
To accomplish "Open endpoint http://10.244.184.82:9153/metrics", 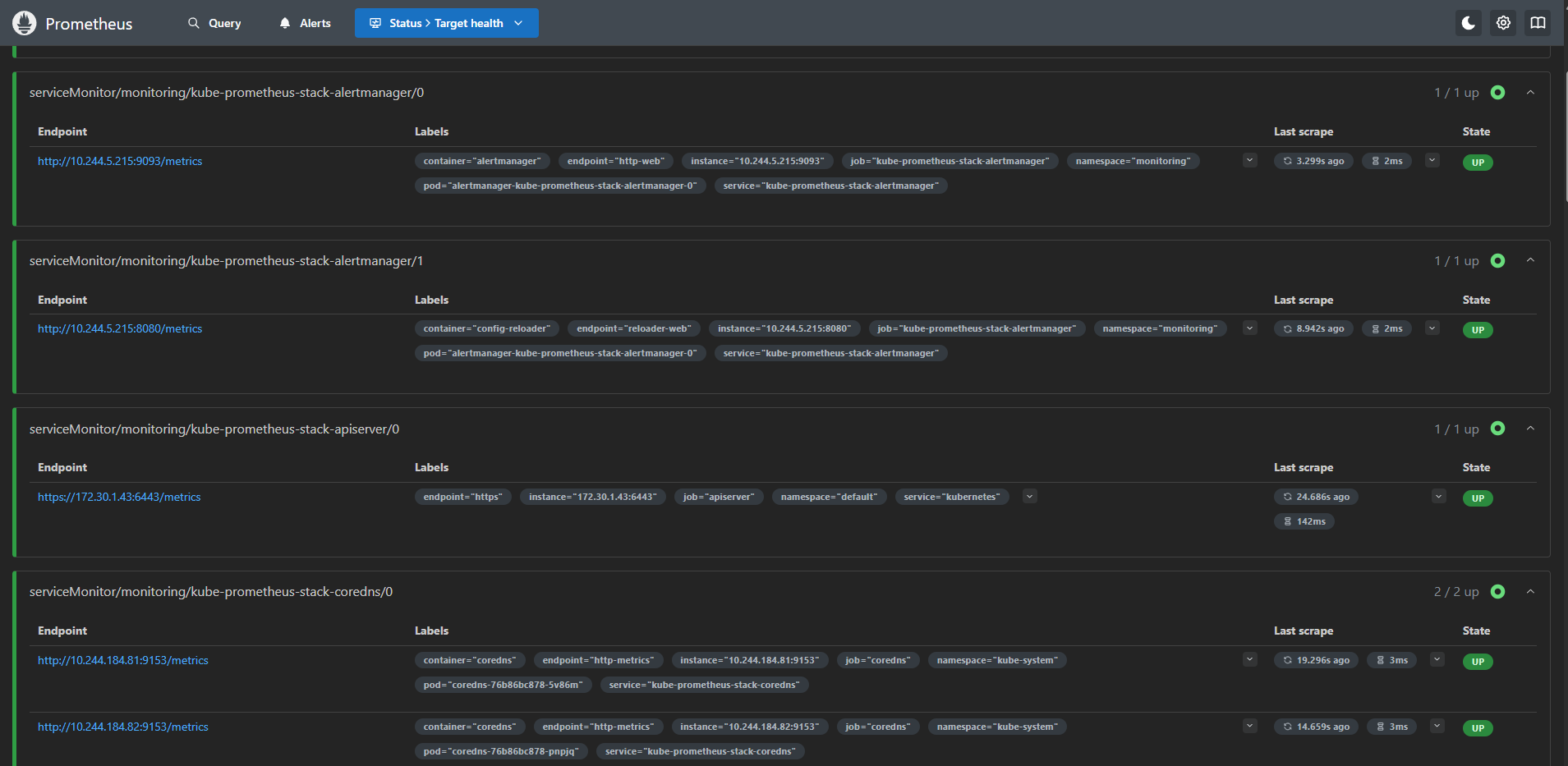I will [x=123, y=727].
